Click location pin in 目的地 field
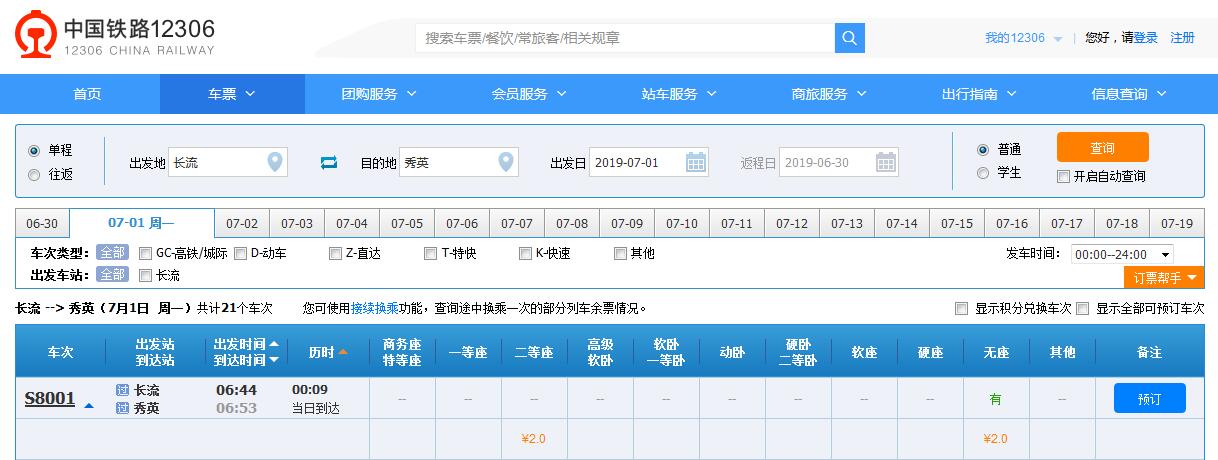This screenshot has width=1218, height=460. click(x=506, y=162)
